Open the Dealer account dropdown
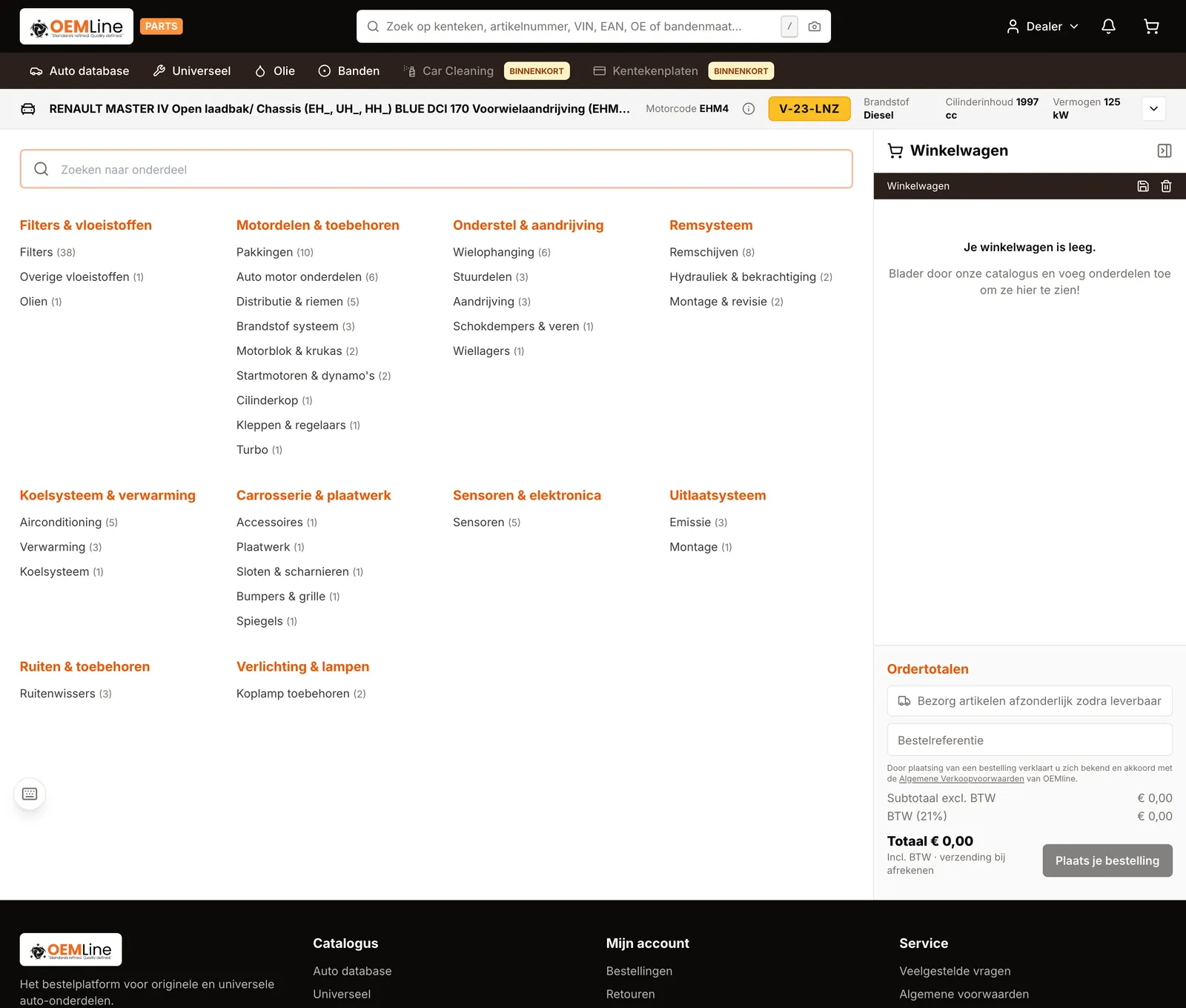Image resolution: width=1186 pixels, height=1008 pixels. pyautogui.click(x=1042, y=27)
